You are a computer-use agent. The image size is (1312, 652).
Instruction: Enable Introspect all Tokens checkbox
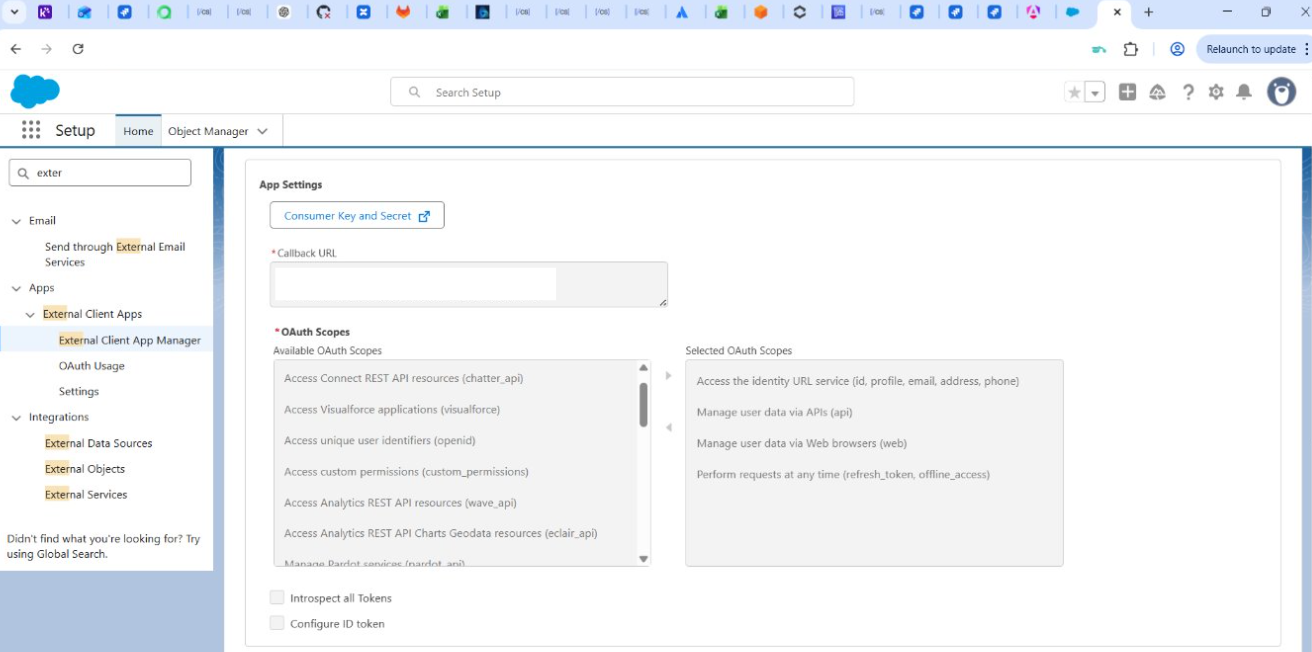pos(277,598)
